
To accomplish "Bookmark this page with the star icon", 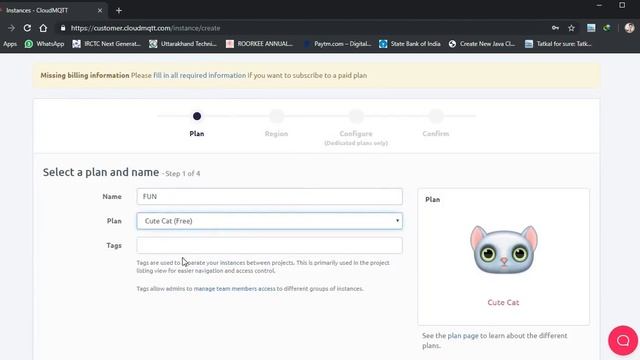I will click(571, 28).
